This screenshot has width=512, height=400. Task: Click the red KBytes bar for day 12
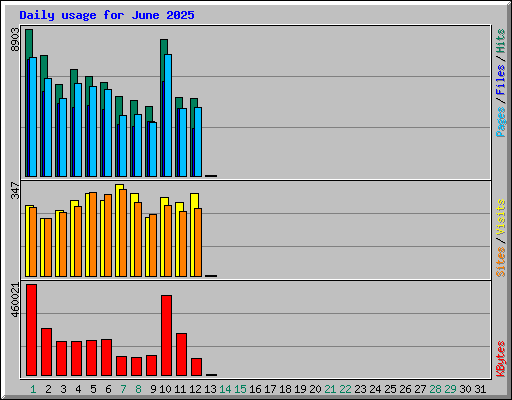(x=197, y=367)
